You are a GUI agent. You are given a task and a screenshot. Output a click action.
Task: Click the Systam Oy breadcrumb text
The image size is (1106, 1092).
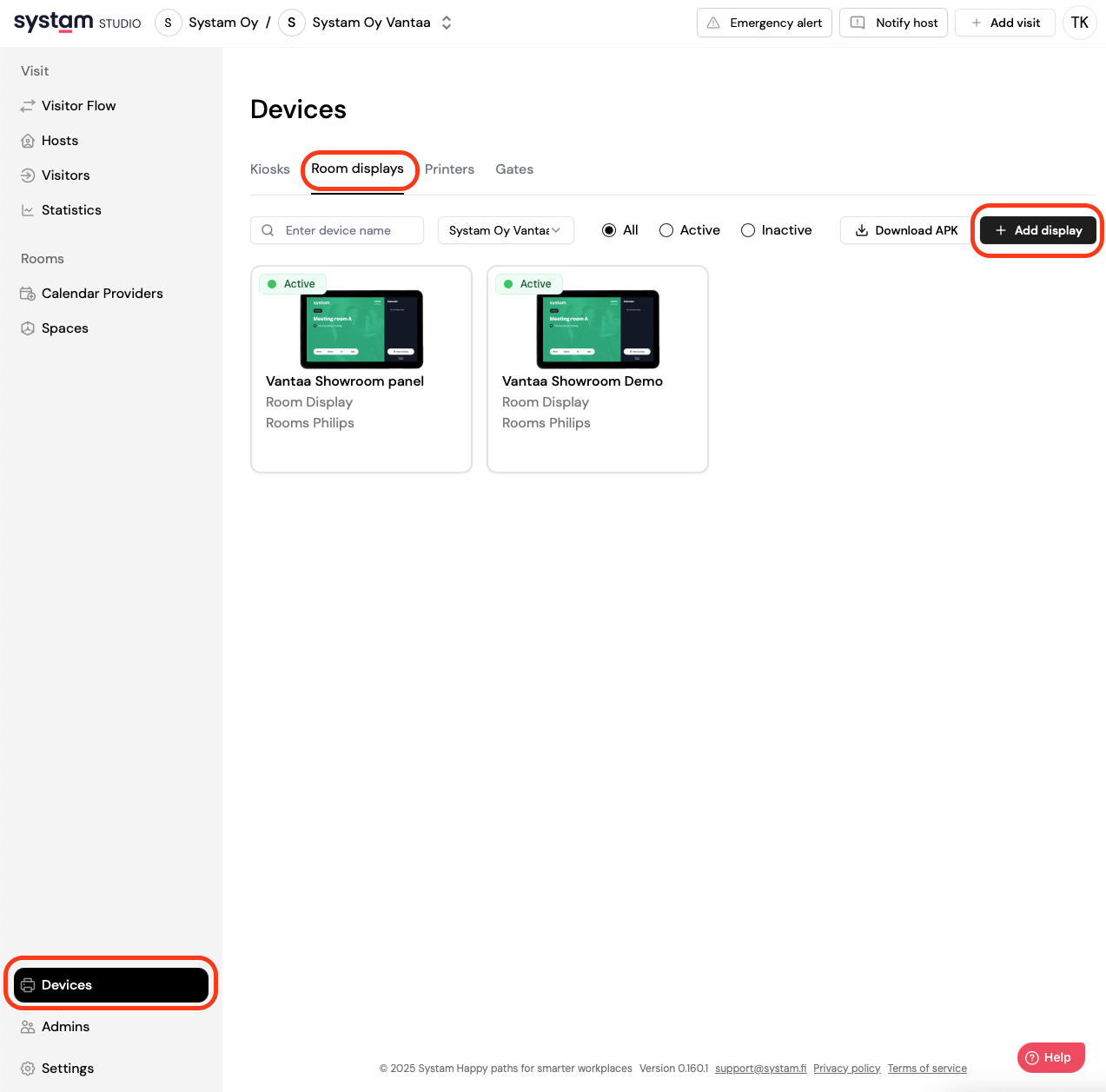coord(223,23)
